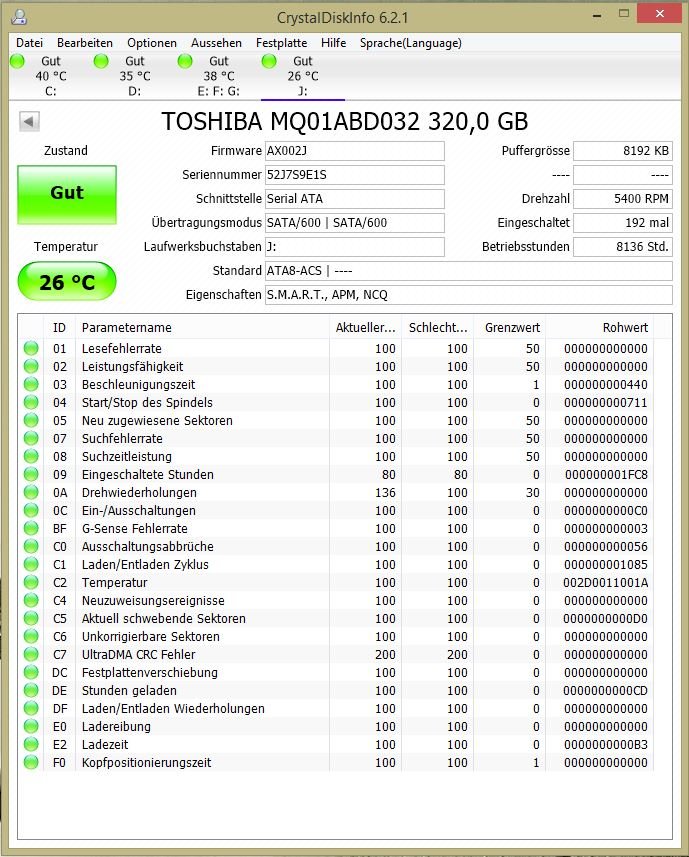Click the Parametername column header
689x857 pixels.
click(x=203, y=327)
